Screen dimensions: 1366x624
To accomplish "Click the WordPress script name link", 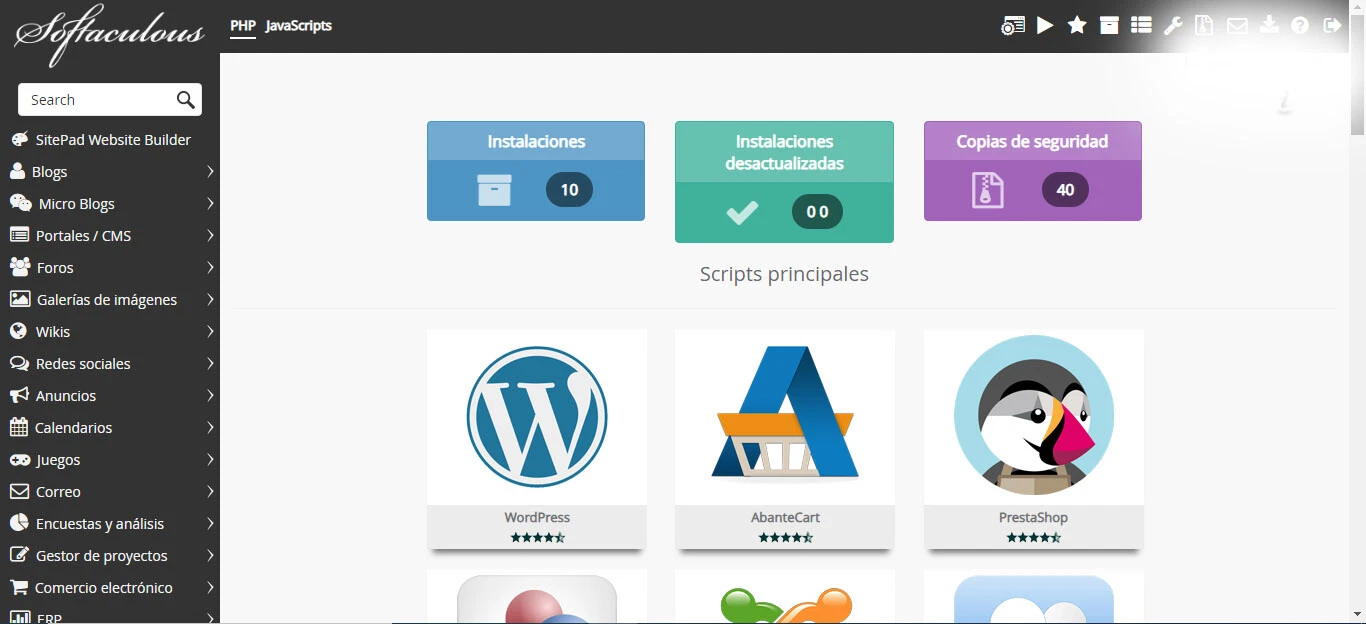I will 537,517.
